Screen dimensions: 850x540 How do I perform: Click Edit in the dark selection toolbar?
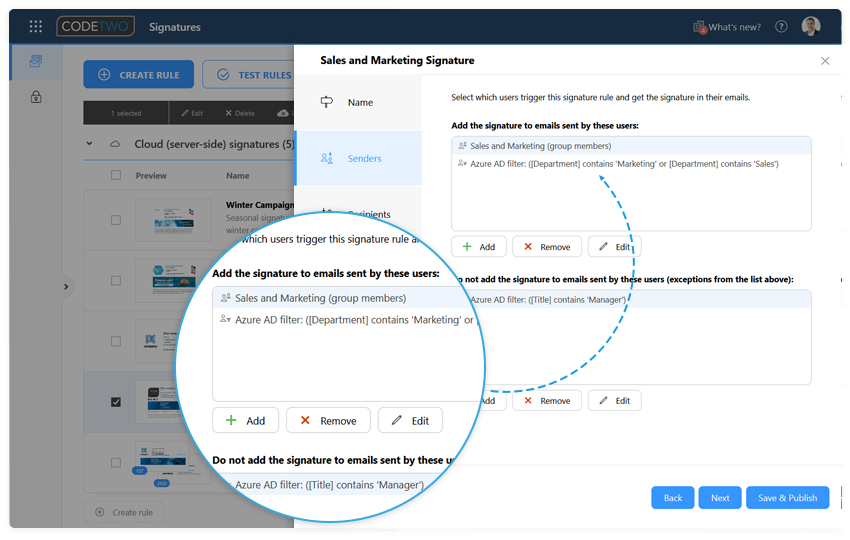click(192, 114)
